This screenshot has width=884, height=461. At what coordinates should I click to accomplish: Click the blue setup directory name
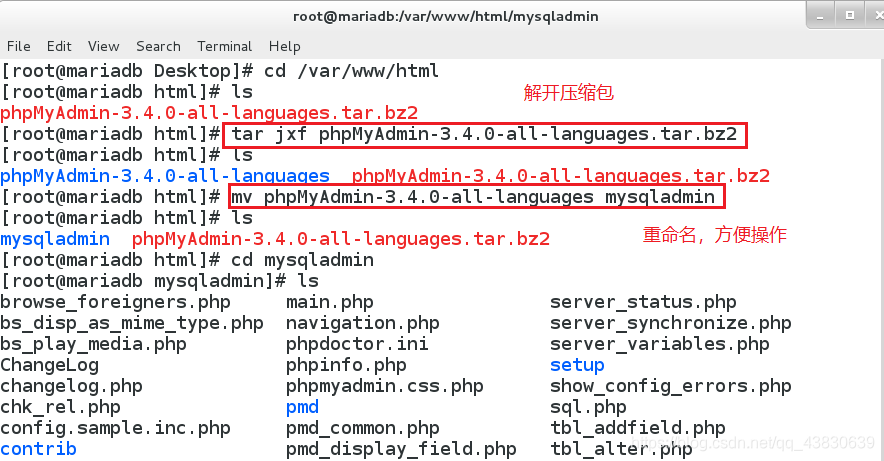point(577,365)
